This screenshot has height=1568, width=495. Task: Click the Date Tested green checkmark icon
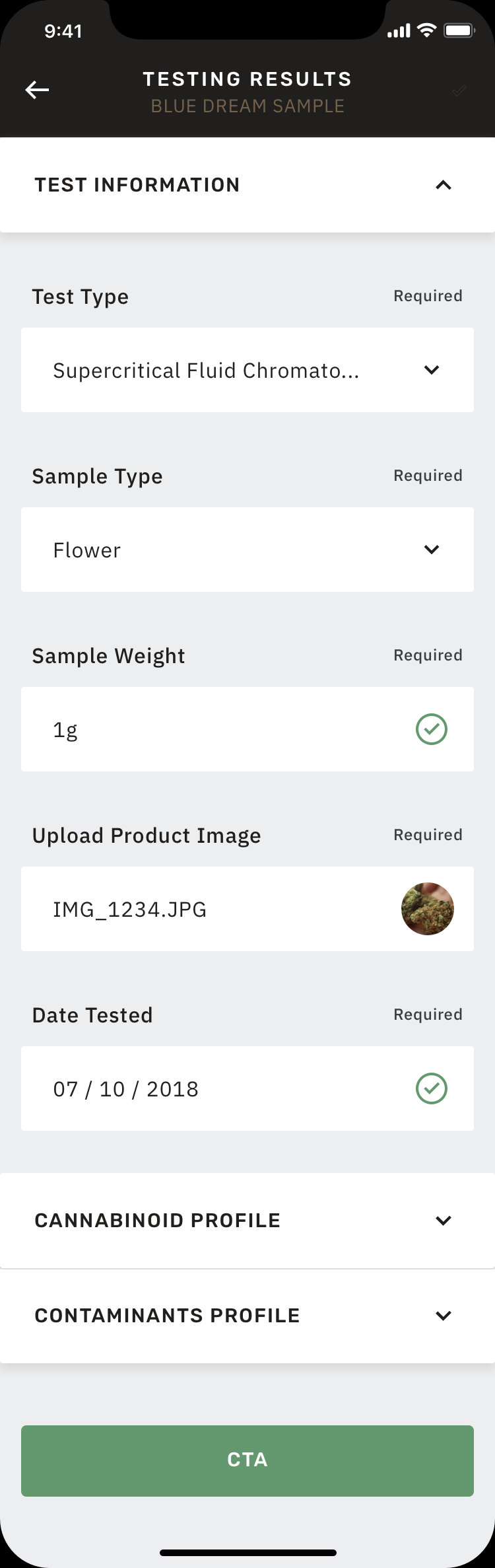432,1088
